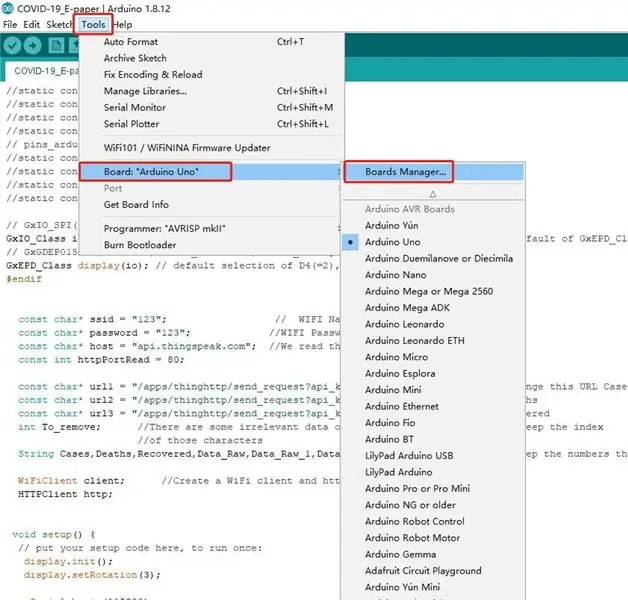Click the display.setRotation(3); line

click(92, 575)
